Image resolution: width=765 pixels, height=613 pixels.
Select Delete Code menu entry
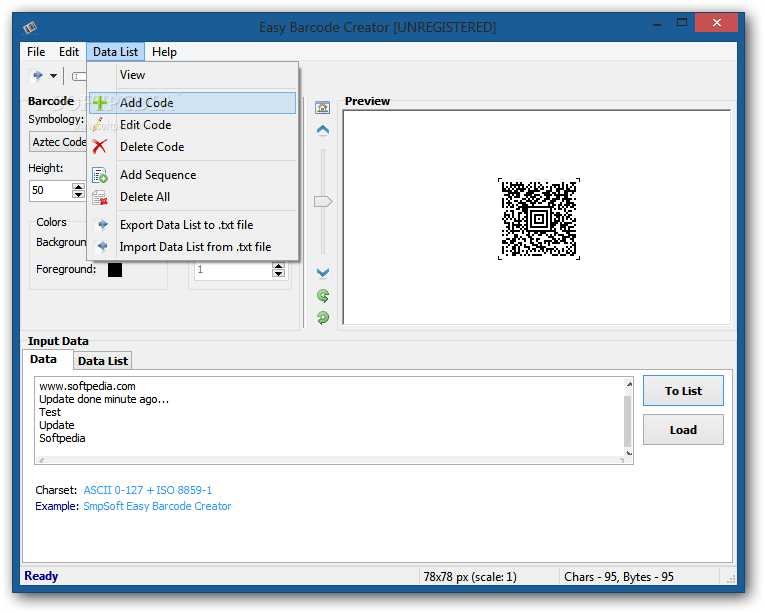click(193, 146)
